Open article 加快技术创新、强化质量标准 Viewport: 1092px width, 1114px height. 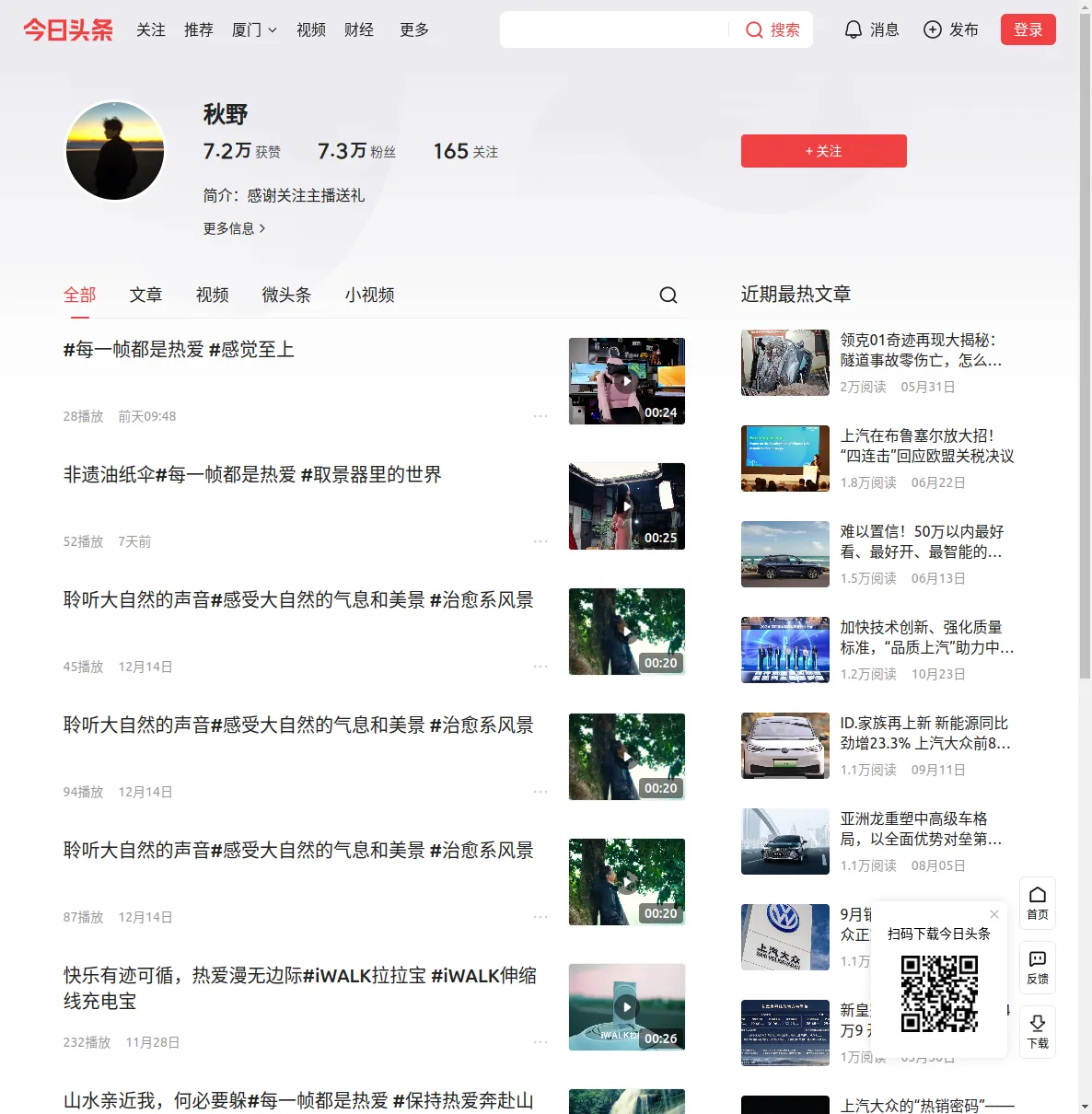927,637
